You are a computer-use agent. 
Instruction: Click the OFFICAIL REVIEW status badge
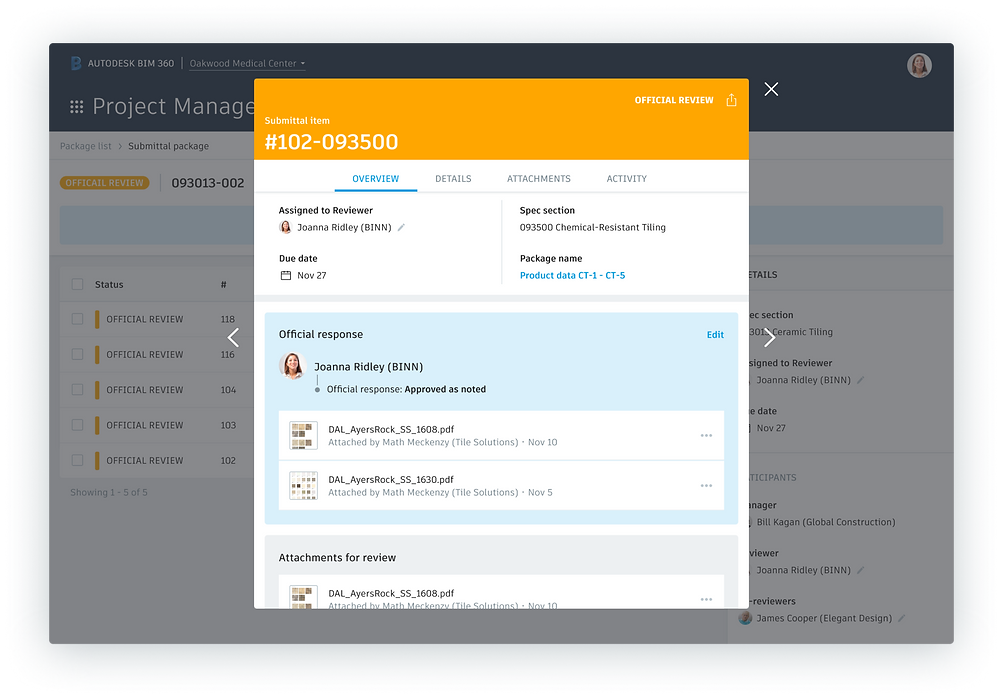coord(104,183)
